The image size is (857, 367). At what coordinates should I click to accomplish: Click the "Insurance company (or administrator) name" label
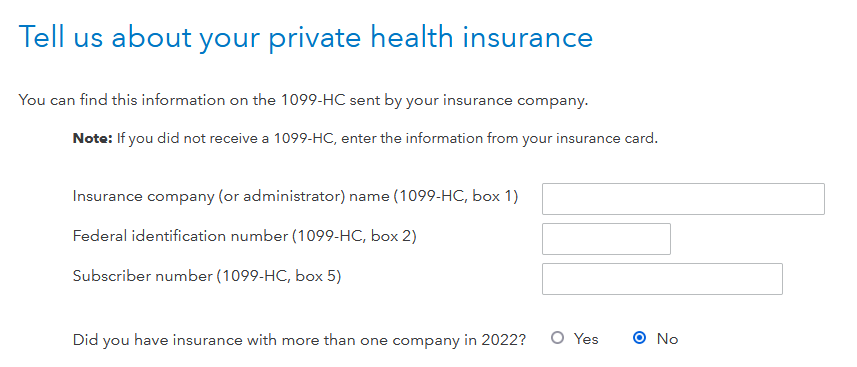[x=230, y=196]
